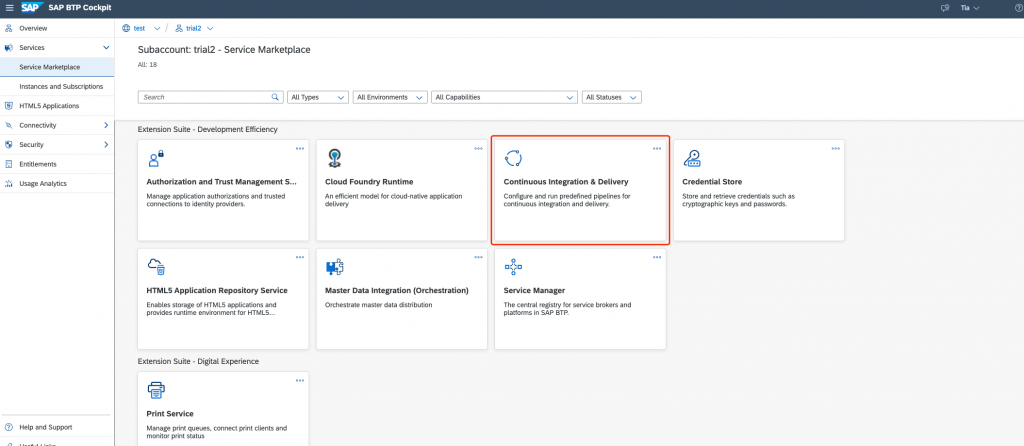1024x446 pixels.
Task: Open actions menu for Authorization and Trust tile
Action: click(x=300, y=148)
